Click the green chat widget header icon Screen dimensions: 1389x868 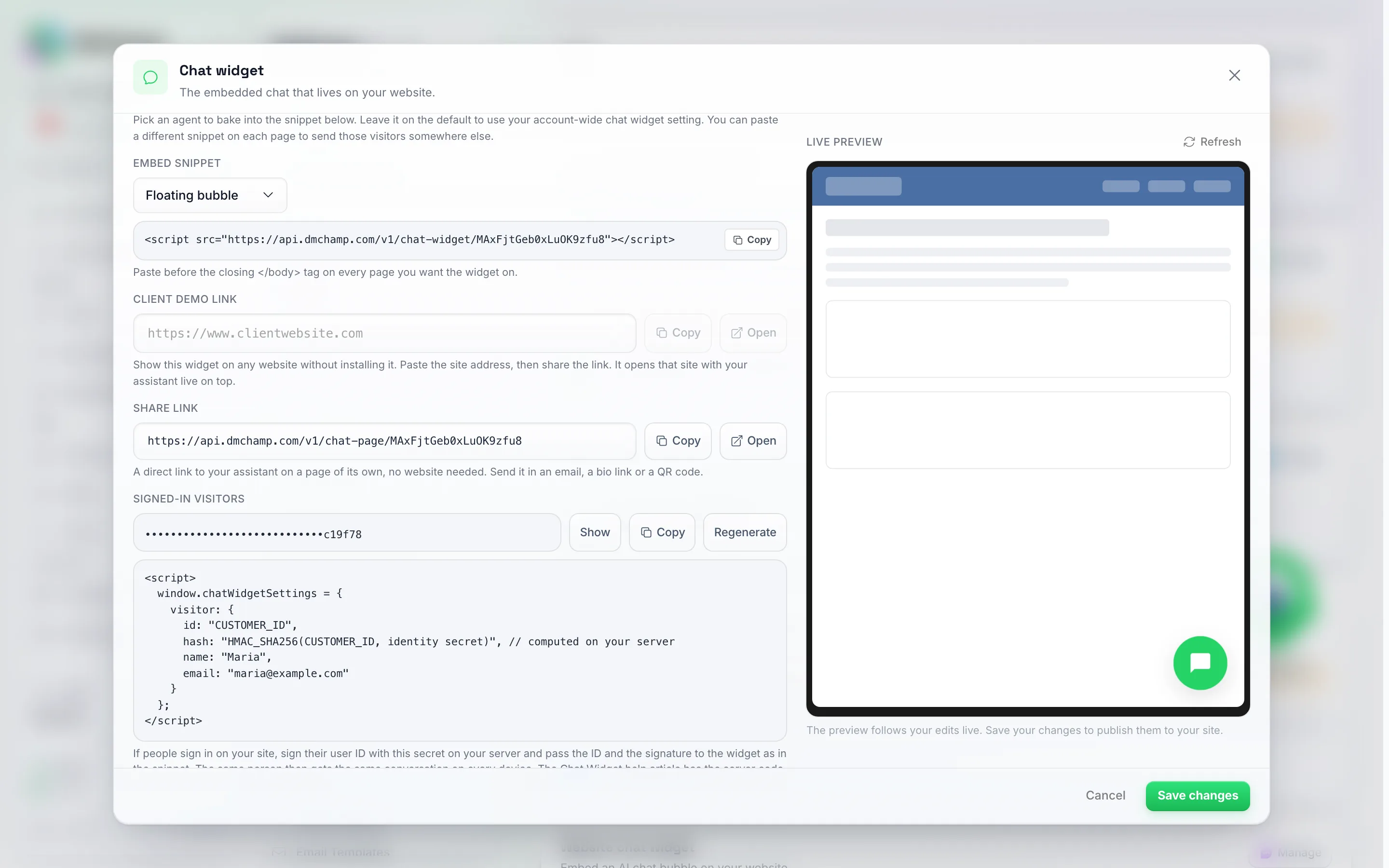(150, 77)
